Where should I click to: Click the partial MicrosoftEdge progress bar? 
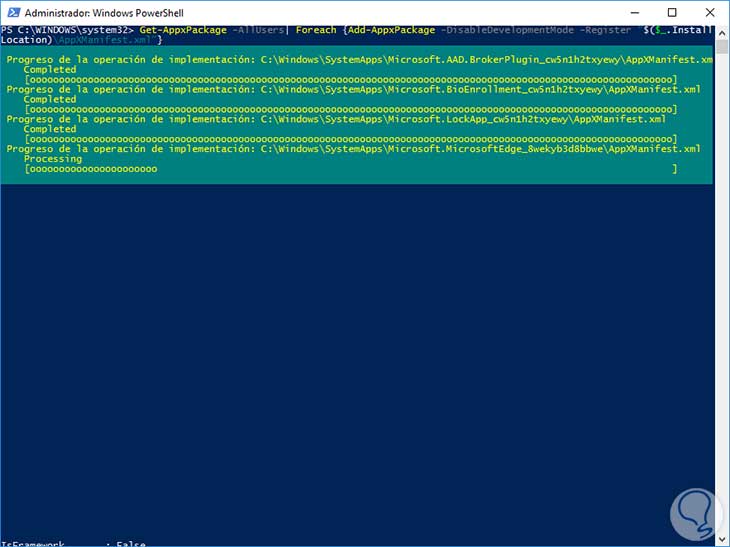pyautogui.click(x=351, y=169)
